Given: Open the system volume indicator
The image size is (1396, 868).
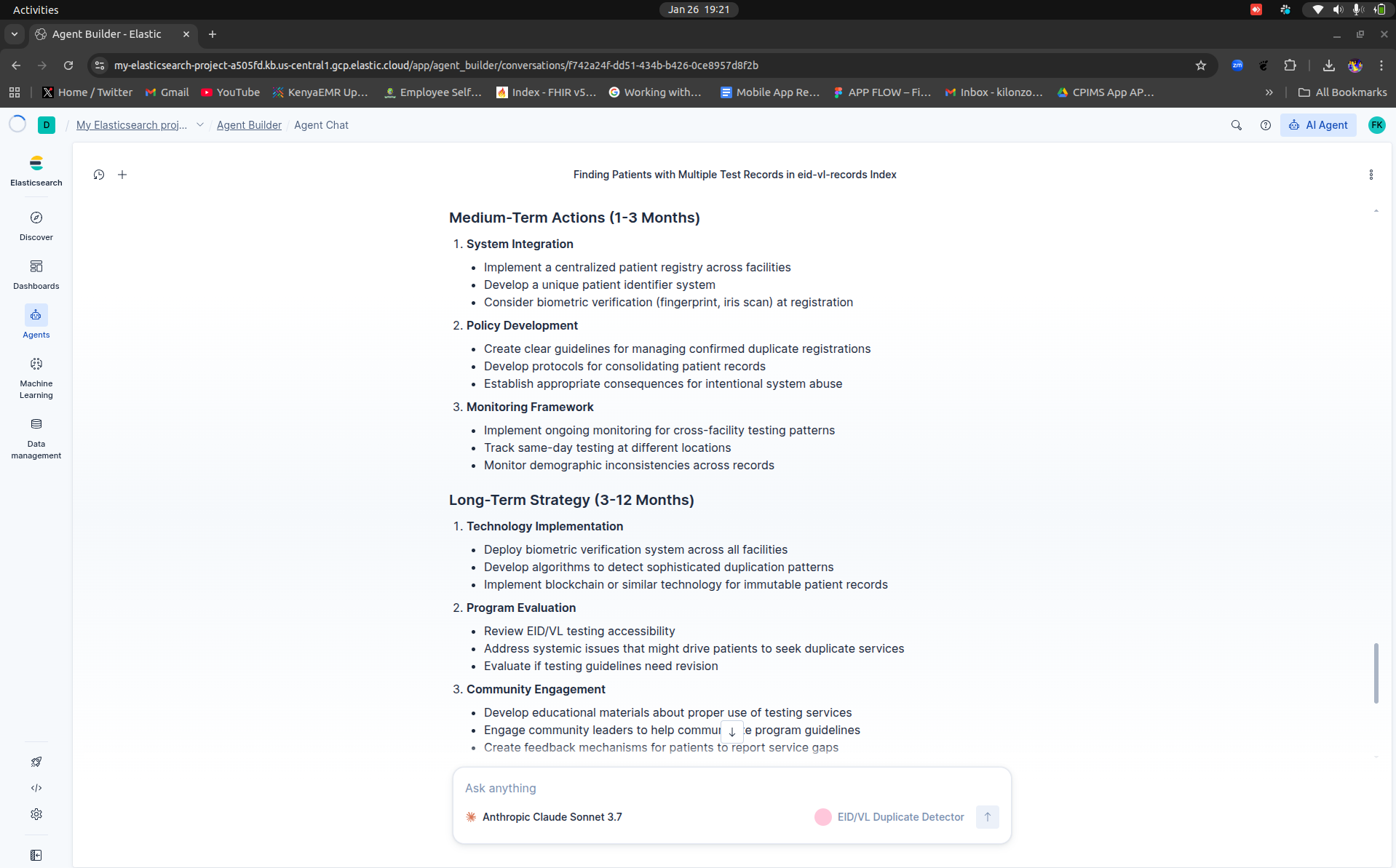Looking at the screenshot, I should click(x=1338, y=9).
